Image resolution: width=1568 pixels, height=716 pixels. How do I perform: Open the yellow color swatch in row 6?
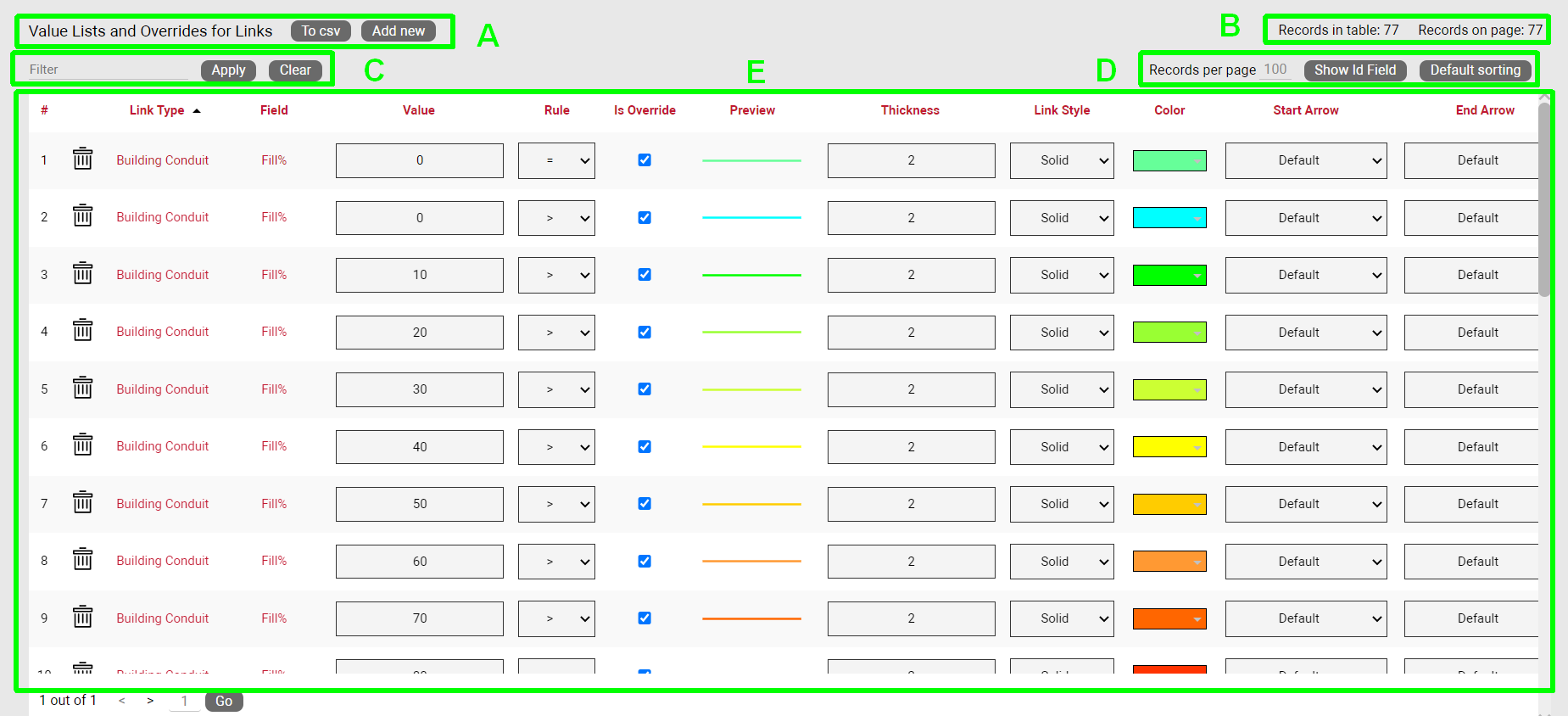point(1169,447)
